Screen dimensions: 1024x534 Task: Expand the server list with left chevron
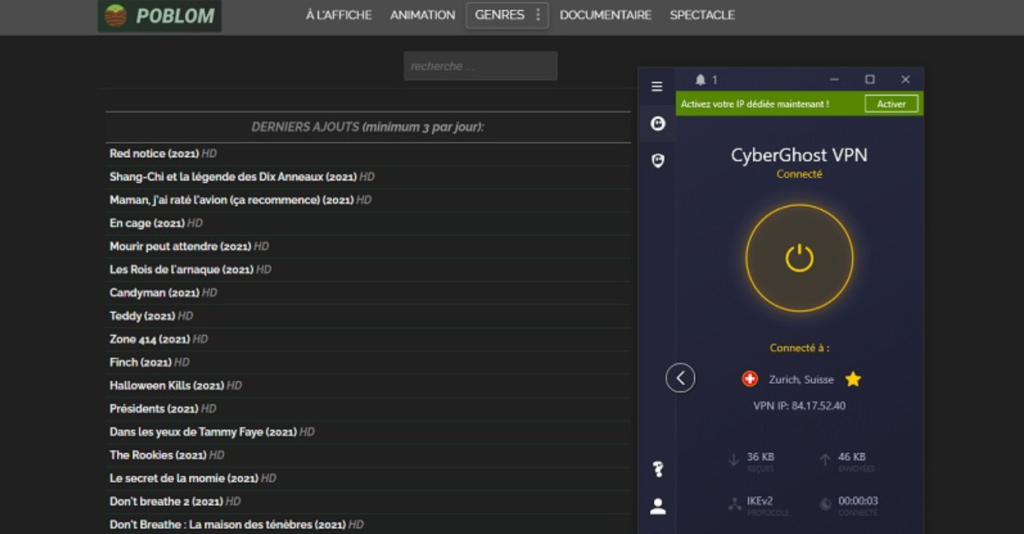(680, 378)
